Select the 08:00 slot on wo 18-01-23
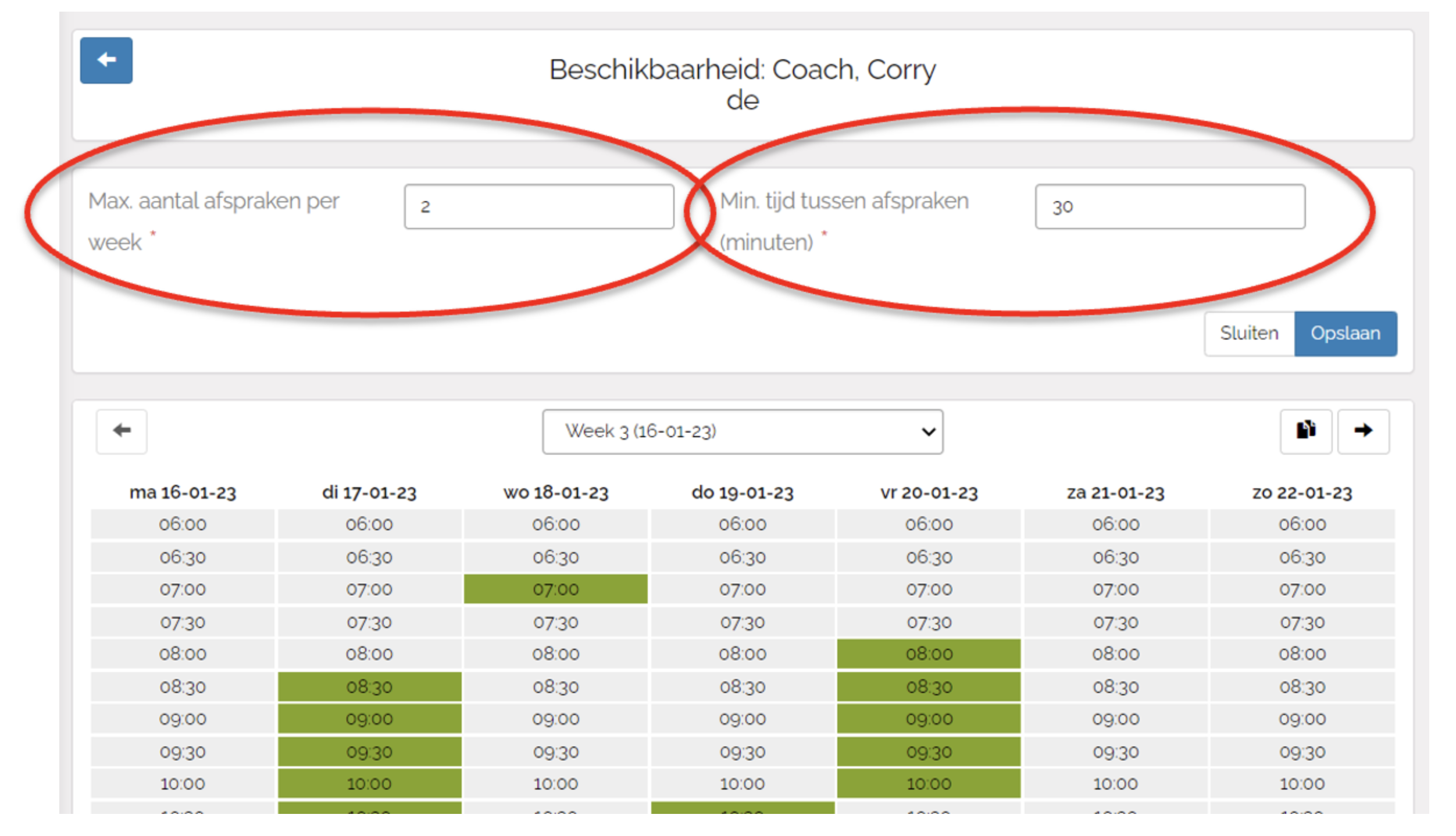Screen dimensions: 1456x836 (555, 653)
